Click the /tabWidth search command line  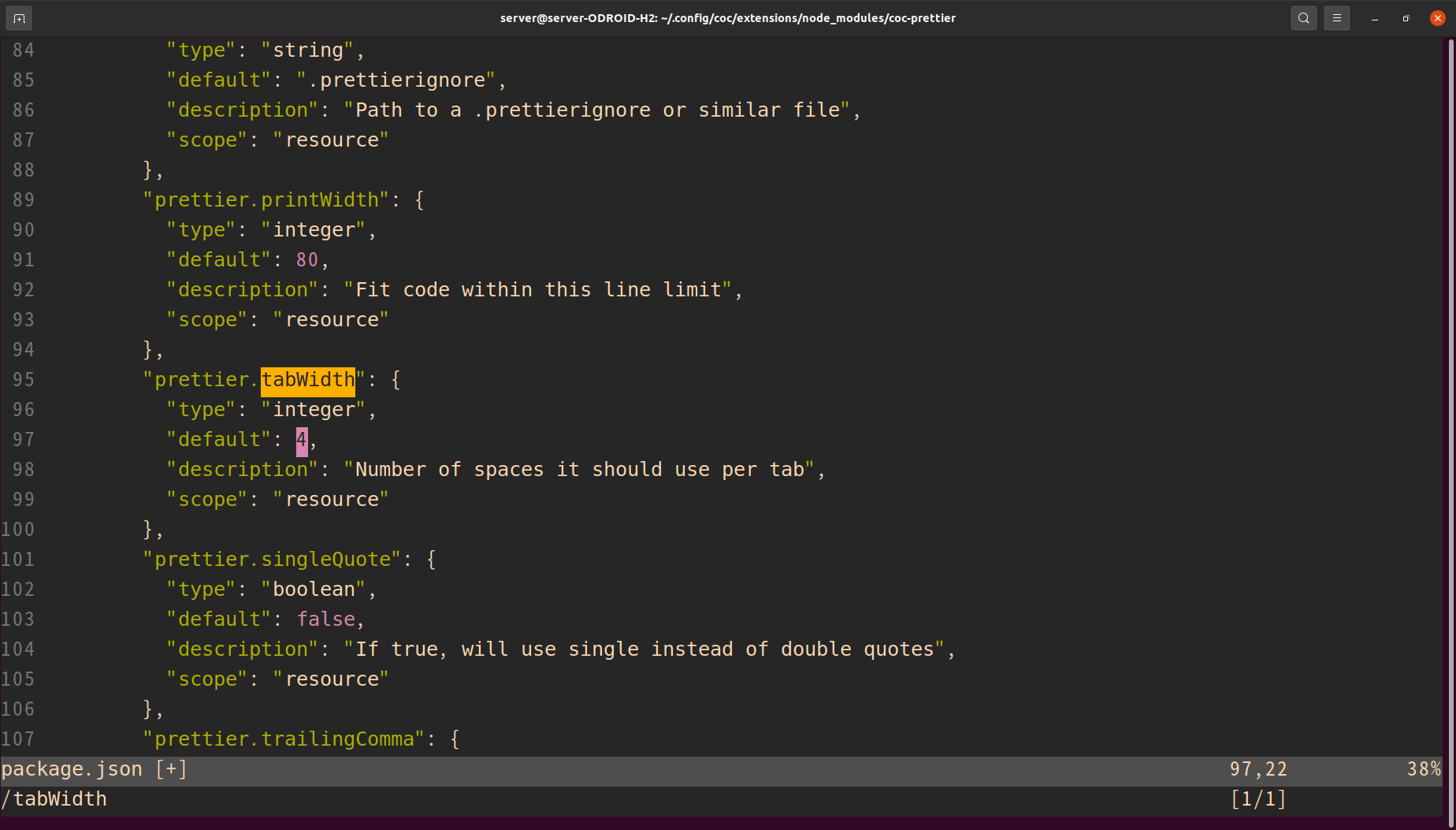point(54,799)
